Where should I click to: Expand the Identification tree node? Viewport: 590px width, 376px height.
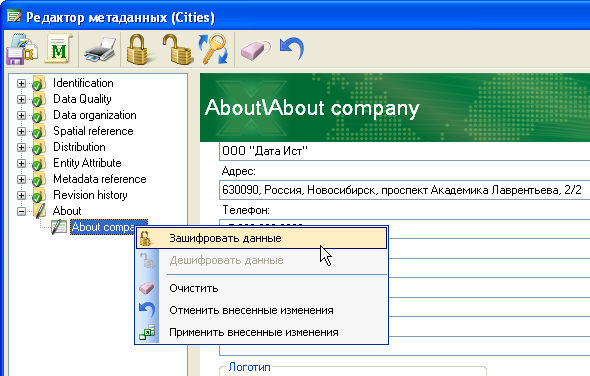coord(21,83)
